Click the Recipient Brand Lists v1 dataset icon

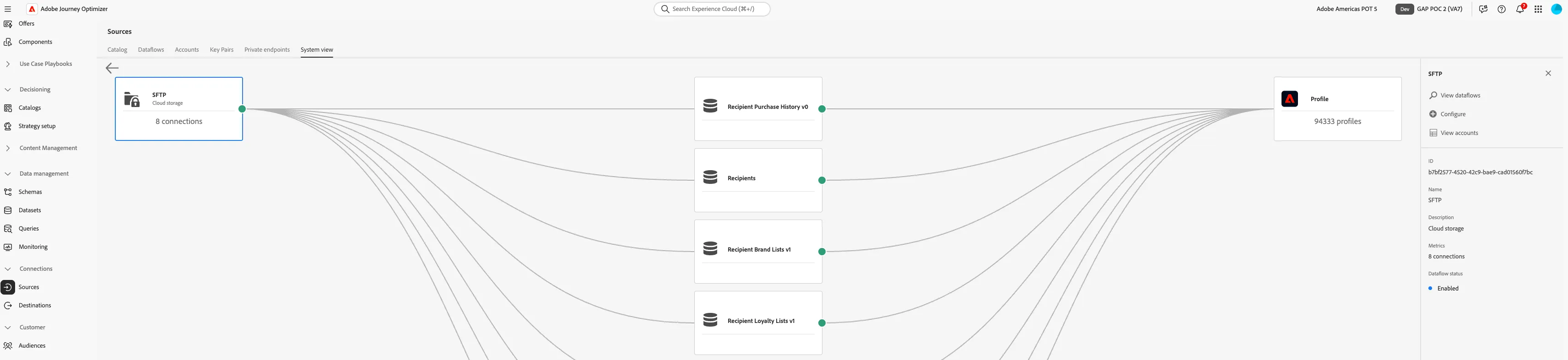[710, 249]
